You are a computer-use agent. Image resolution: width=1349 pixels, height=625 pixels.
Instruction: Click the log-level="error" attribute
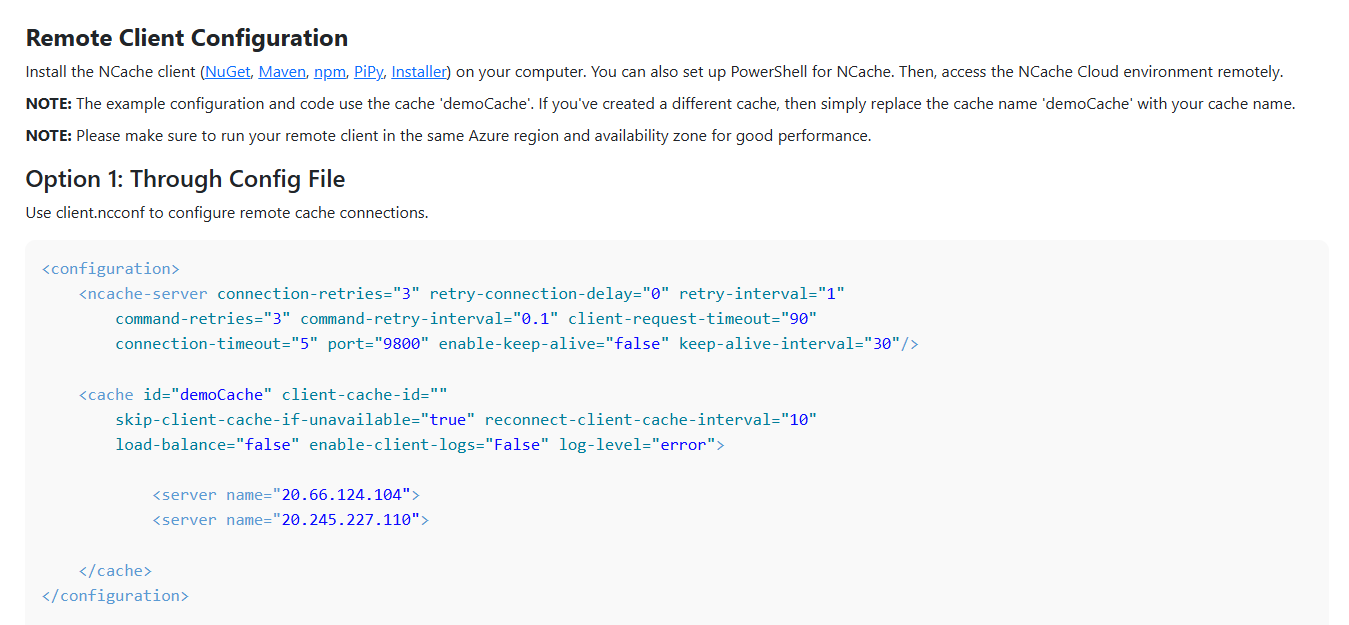tap(637, 444)
